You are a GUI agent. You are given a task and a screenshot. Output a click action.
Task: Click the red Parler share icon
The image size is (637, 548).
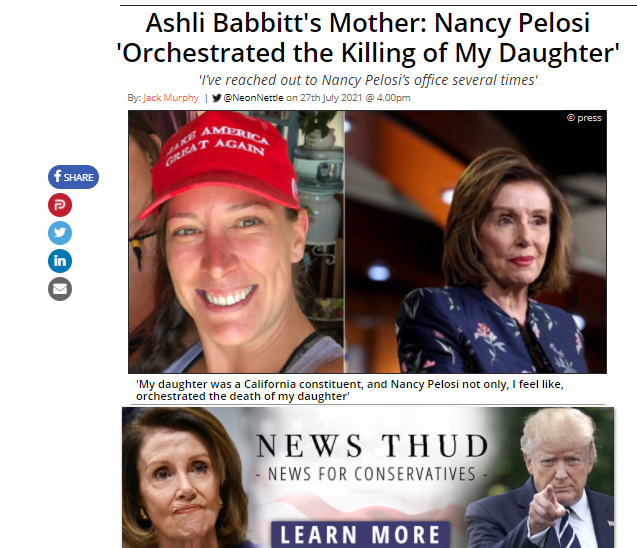(x=60, y=205)
